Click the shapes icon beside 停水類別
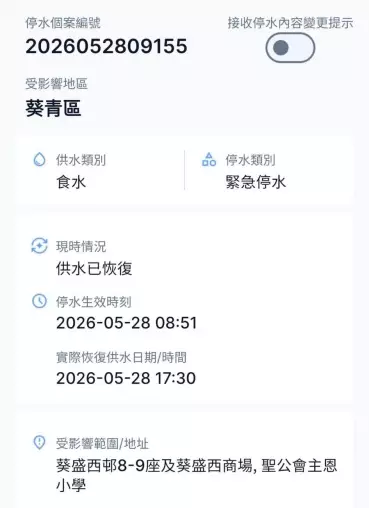This screenshot has height=508, width=369. [209, 159]
